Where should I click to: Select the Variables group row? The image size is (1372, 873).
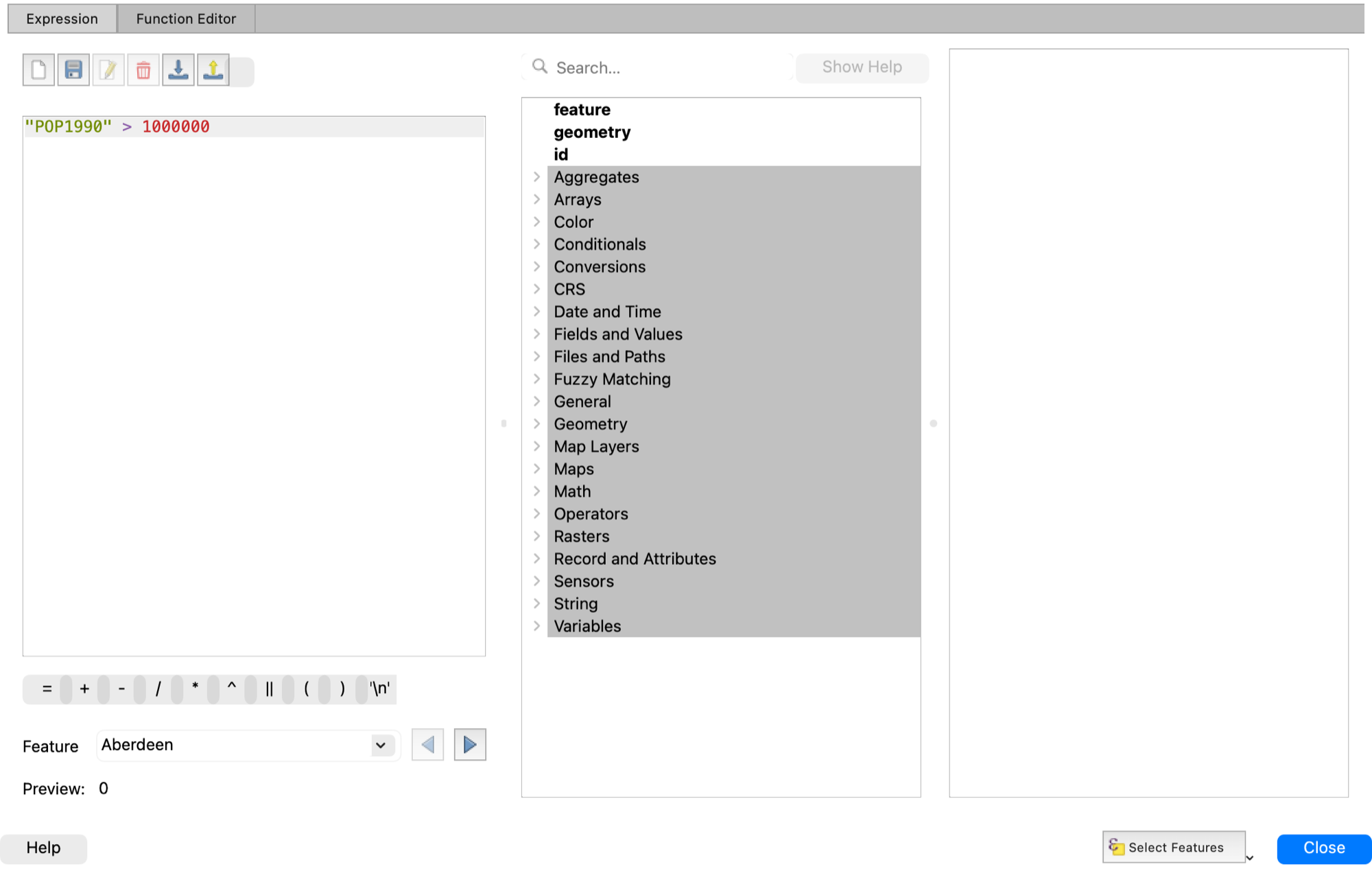(733, 627)
